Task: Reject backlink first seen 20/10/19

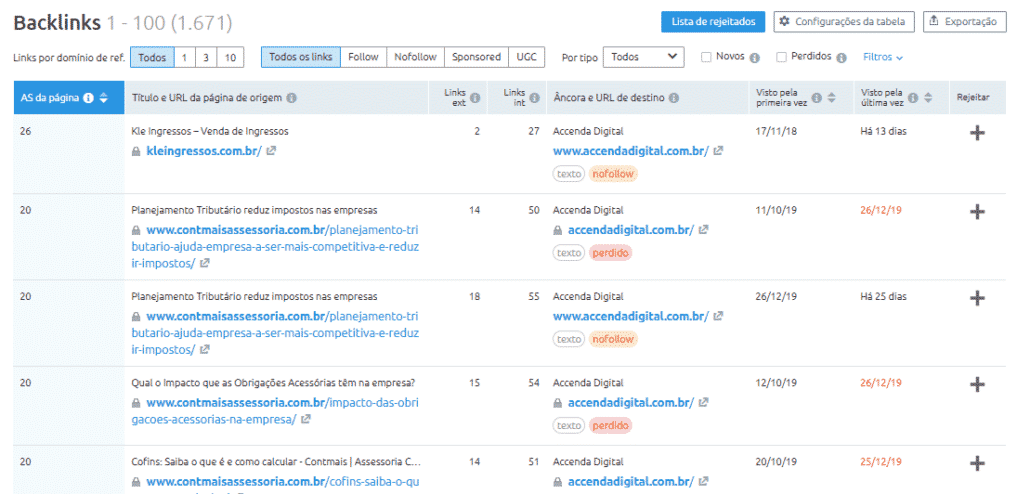Action: click(977, 463)
